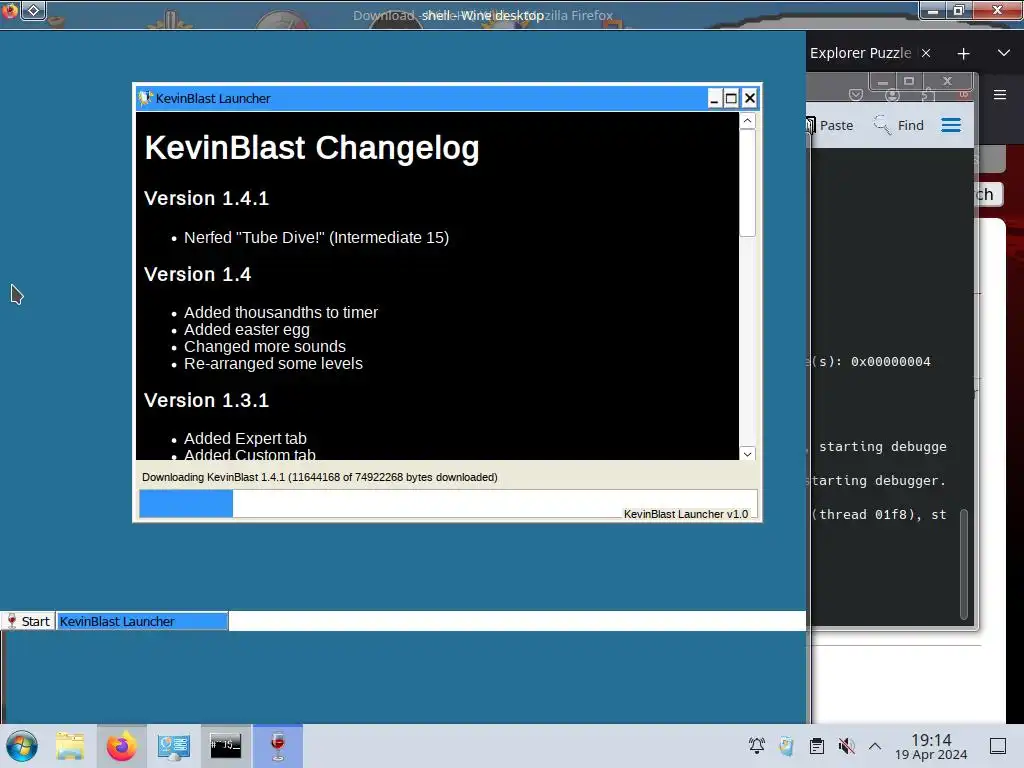Screen dimensions: 1024x768
Task: Maximize the KevinBlast Launcher window
Action: coord(731,99)
